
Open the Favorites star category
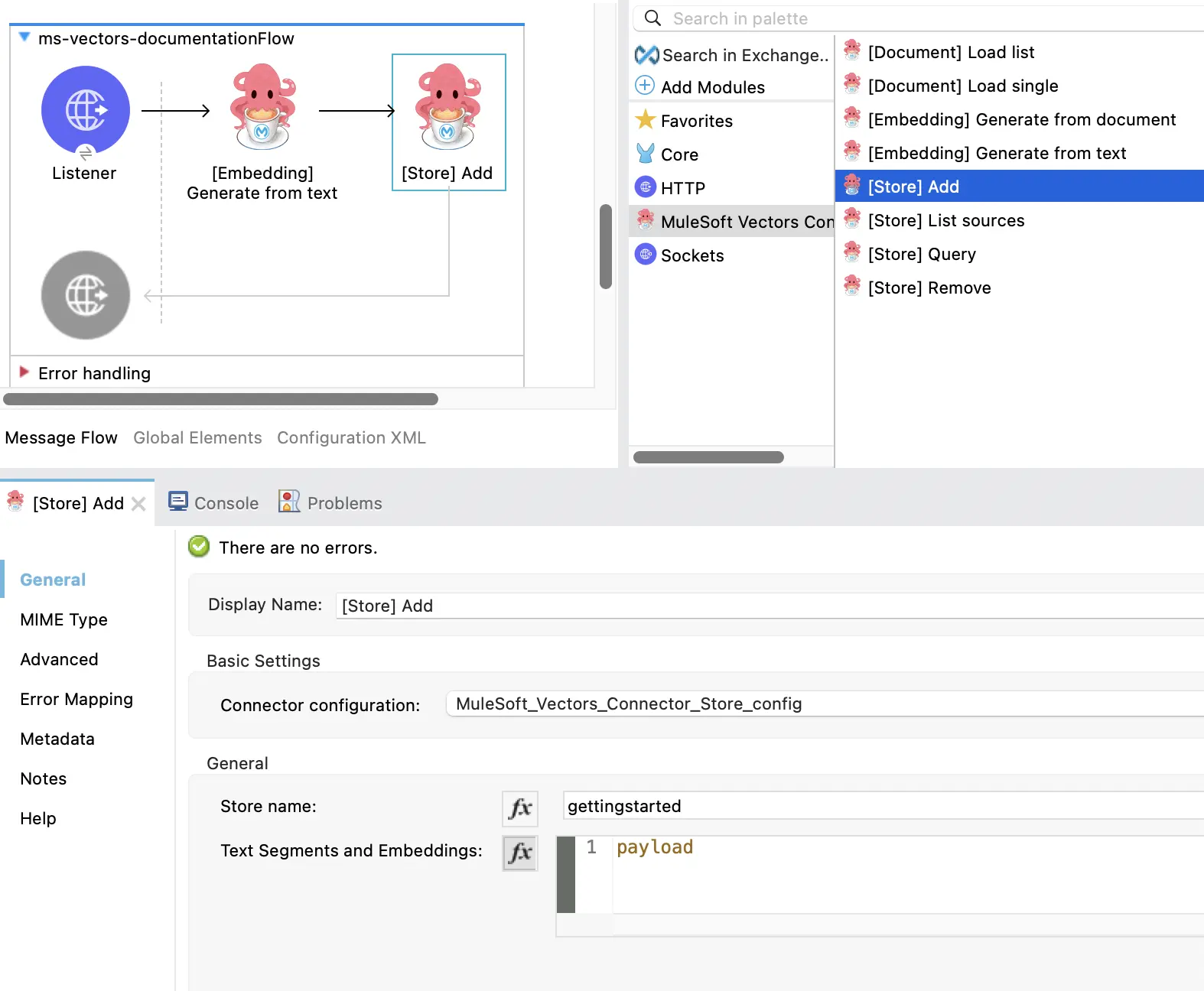646,120
